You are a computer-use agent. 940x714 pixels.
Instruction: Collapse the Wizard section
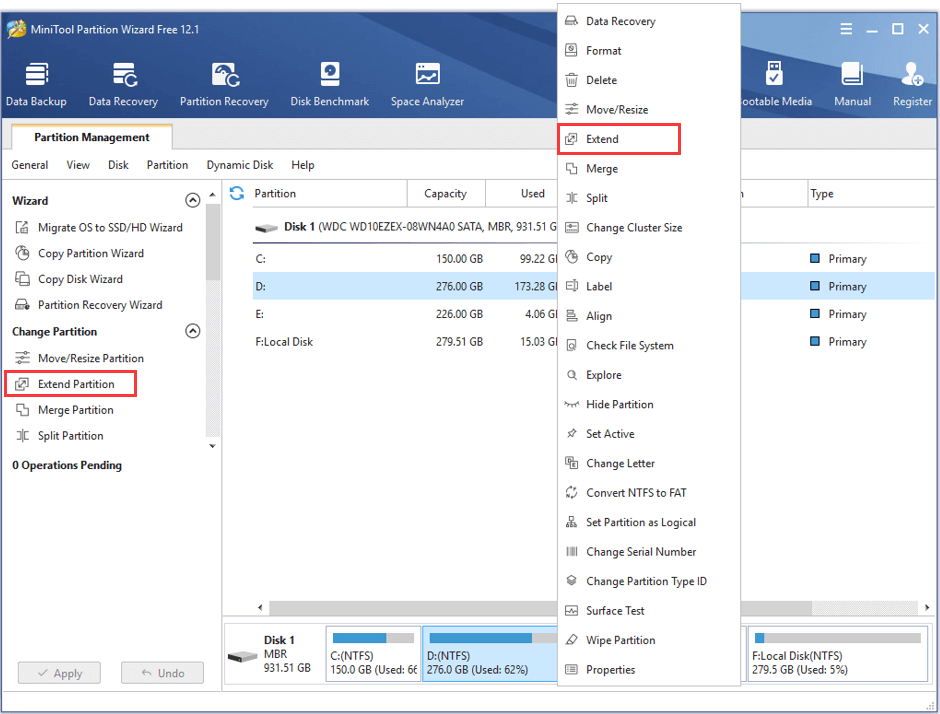click(192, 200)
